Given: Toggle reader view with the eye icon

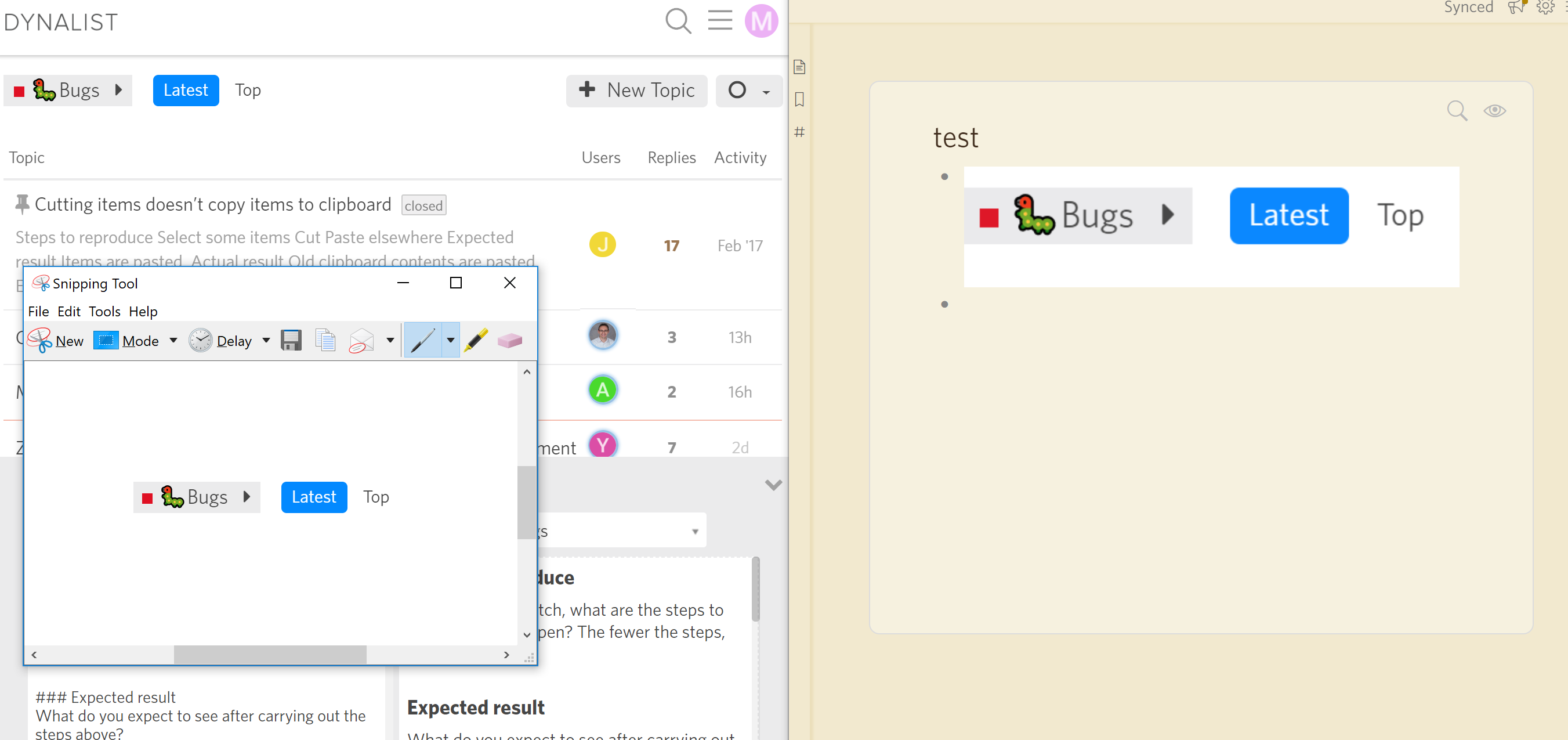Looking at the screenshot, I should point(1495,110).
